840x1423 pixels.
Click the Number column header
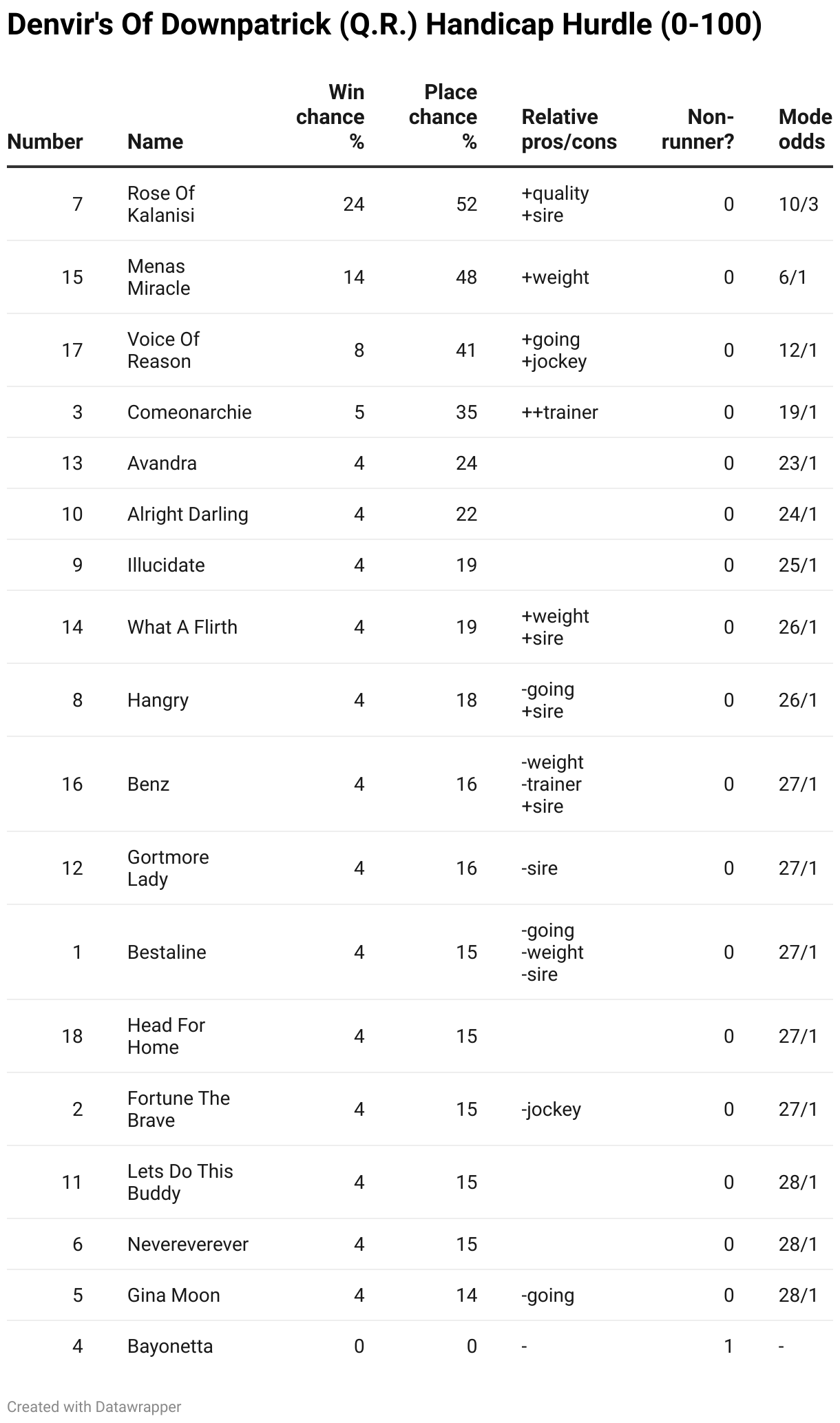45,142
